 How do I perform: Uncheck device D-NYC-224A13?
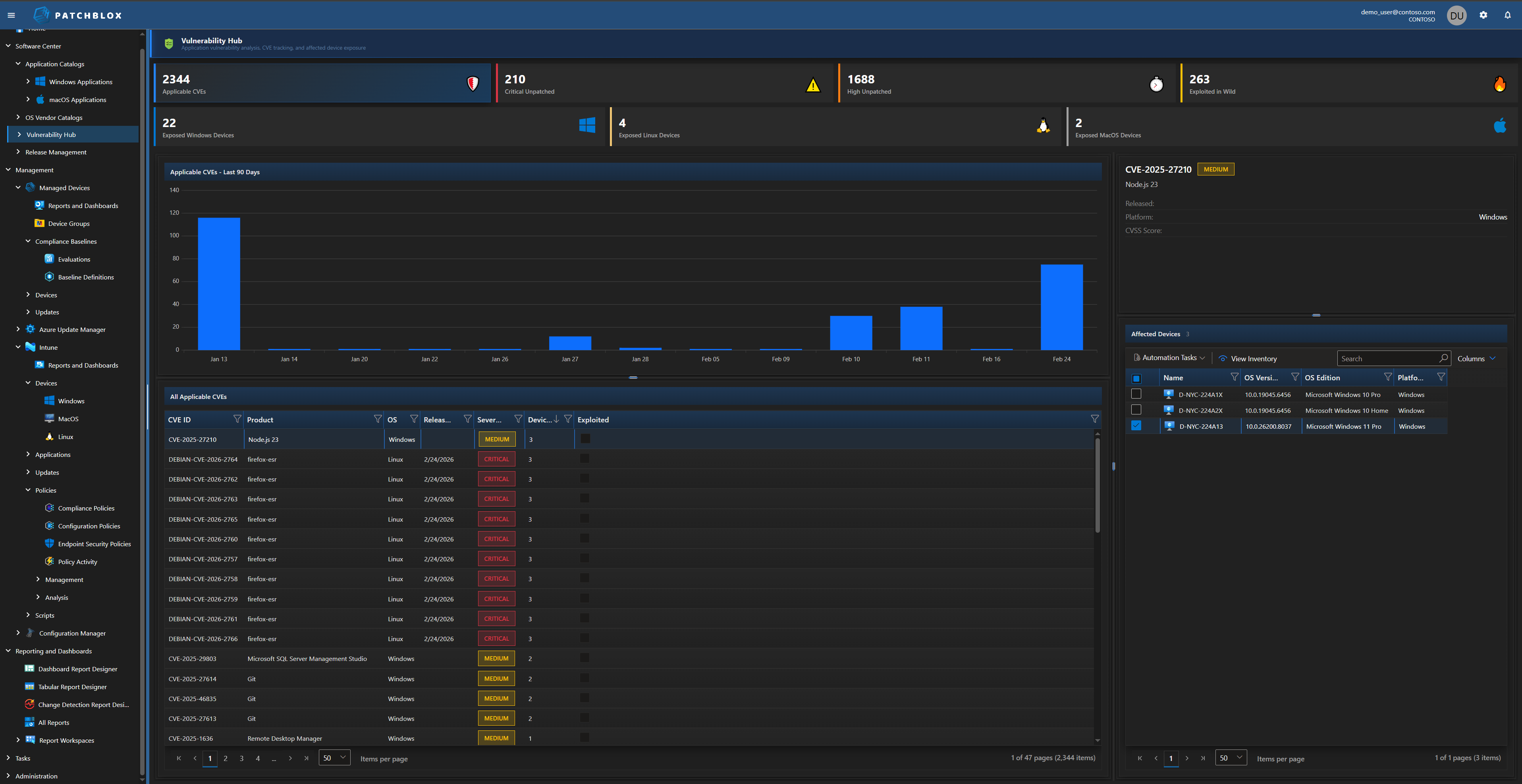click(x=1136, y=426)
